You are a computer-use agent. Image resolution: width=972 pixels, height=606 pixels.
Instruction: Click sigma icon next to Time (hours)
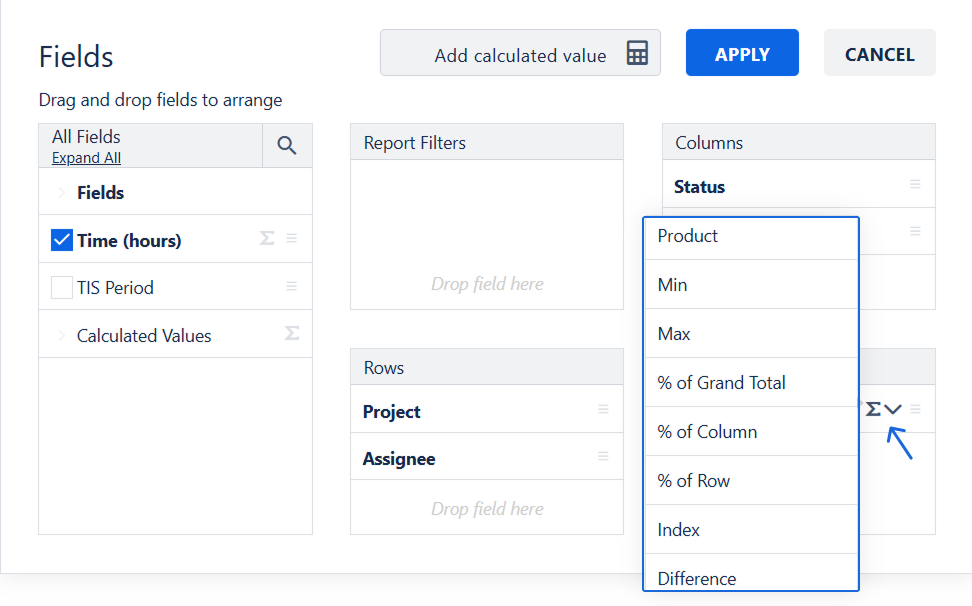coord(267,238)
